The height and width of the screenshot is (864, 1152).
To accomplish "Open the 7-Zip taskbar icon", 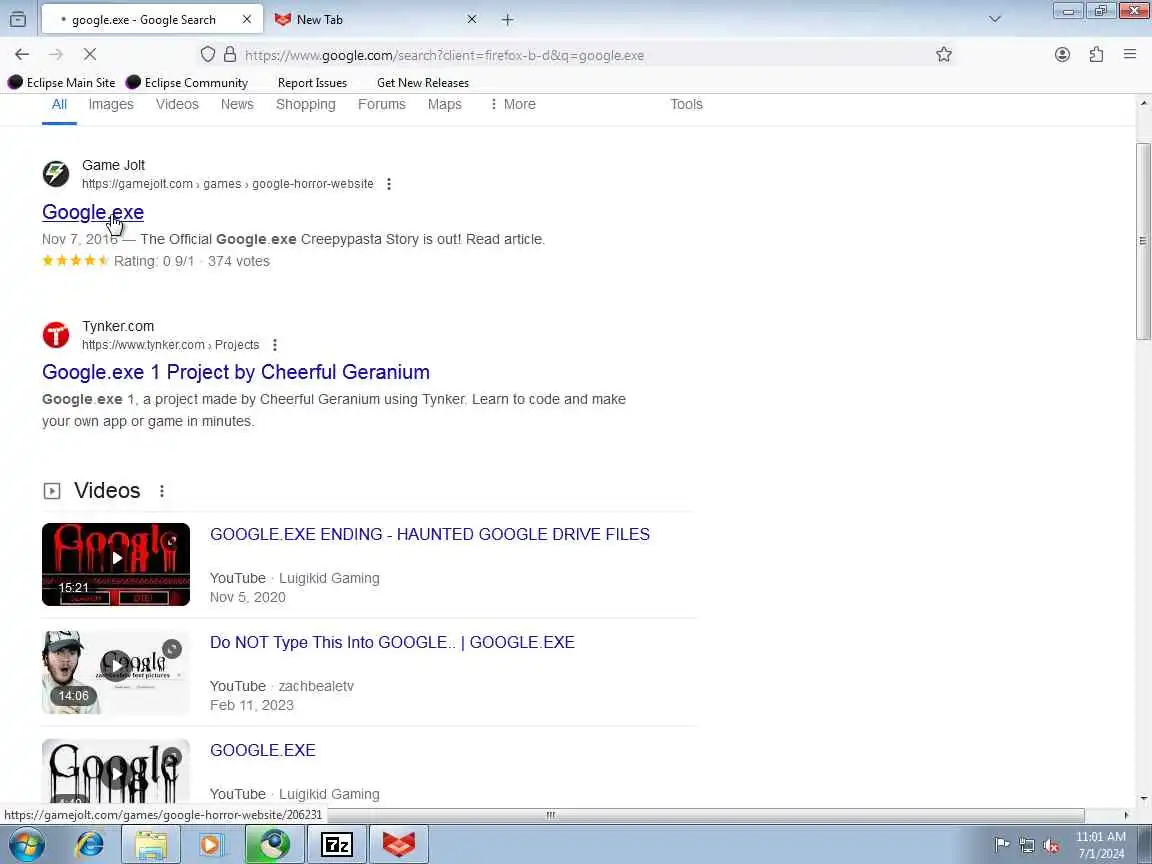I will pyautogui.click(x=337, y=845).
